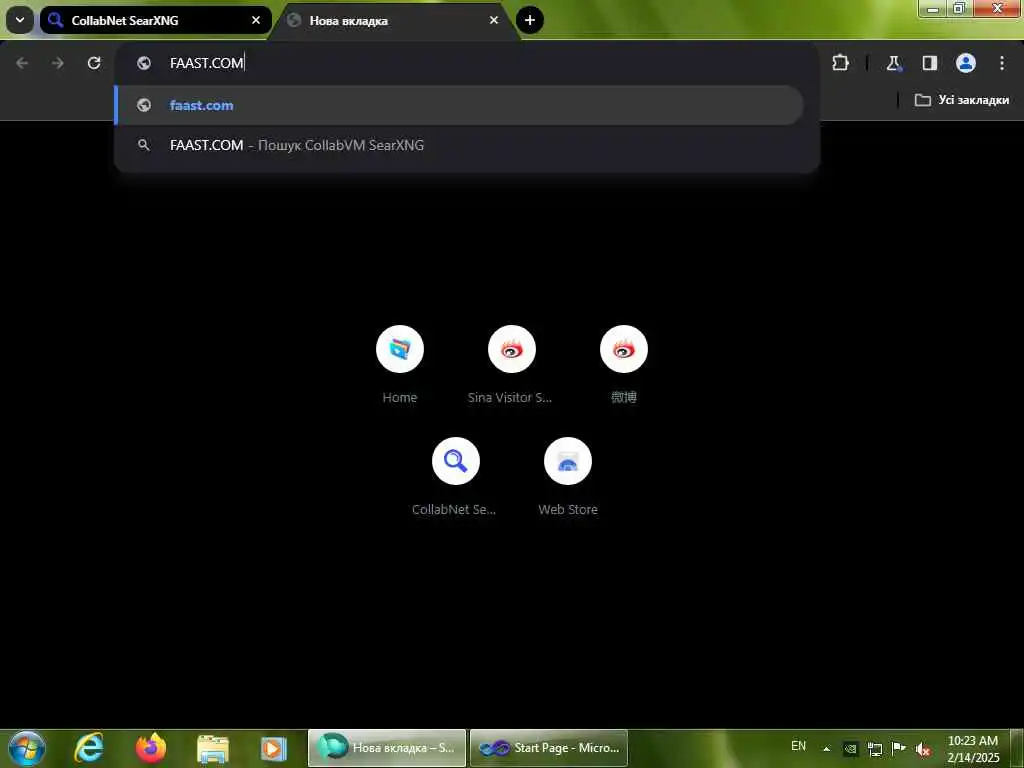
Task: Select the FAAST.COM CollabVM SearXNG search suggestion
Action: 459,145
